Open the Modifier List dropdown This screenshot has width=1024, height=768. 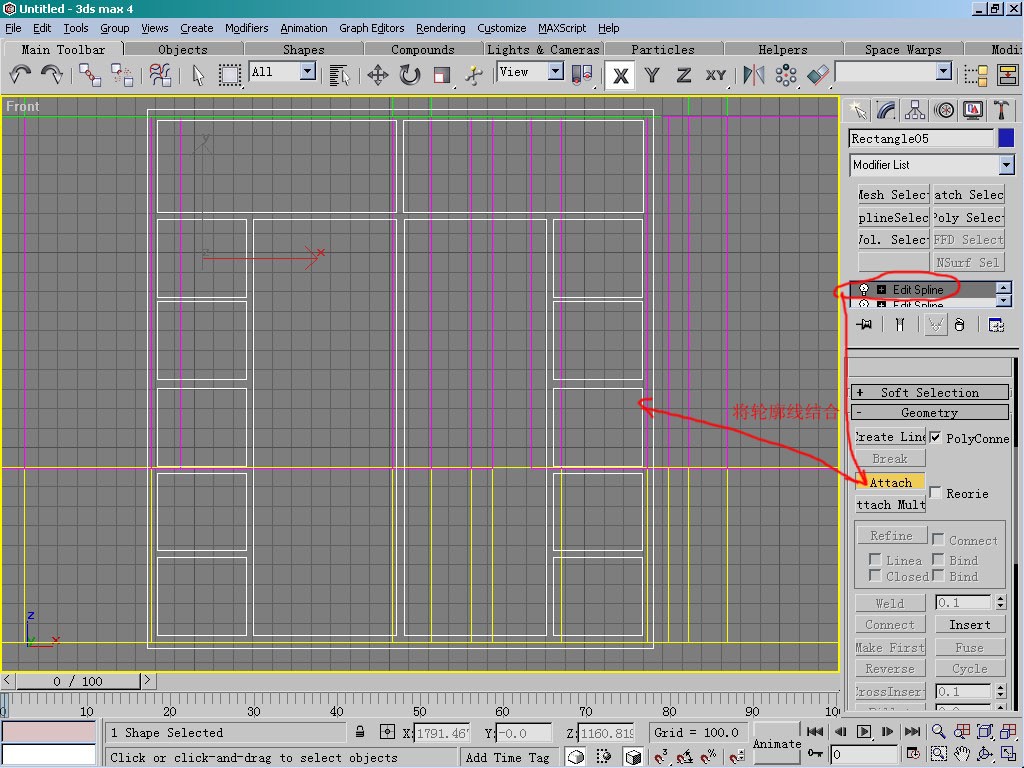[x=1006, y=165]
